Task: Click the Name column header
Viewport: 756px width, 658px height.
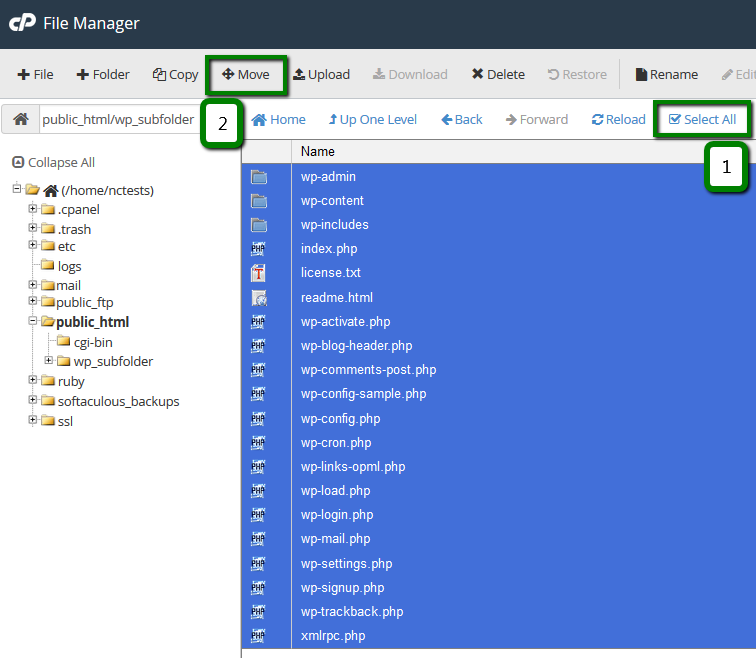Action: coord(318,152)
